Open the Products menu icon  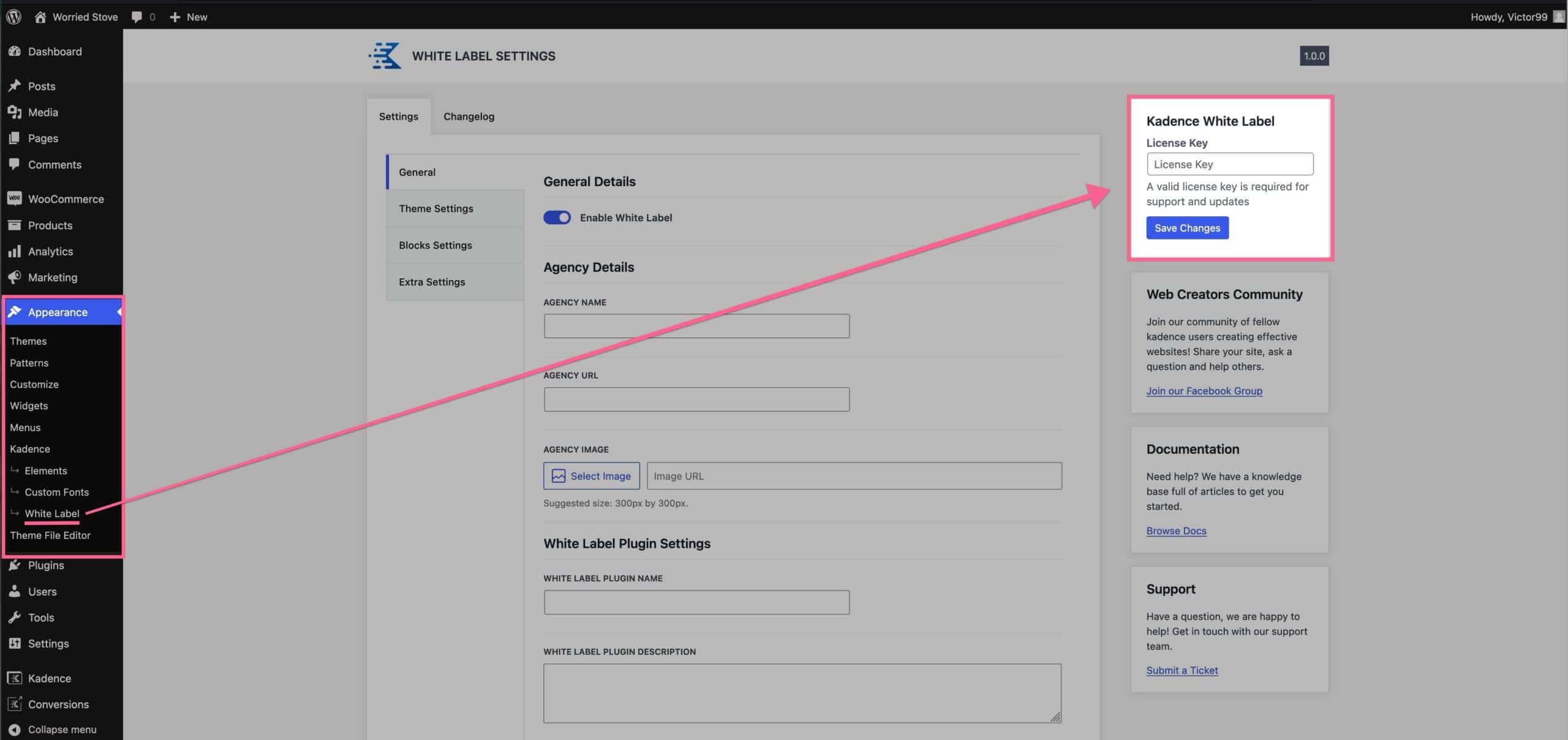coord(15,225)
